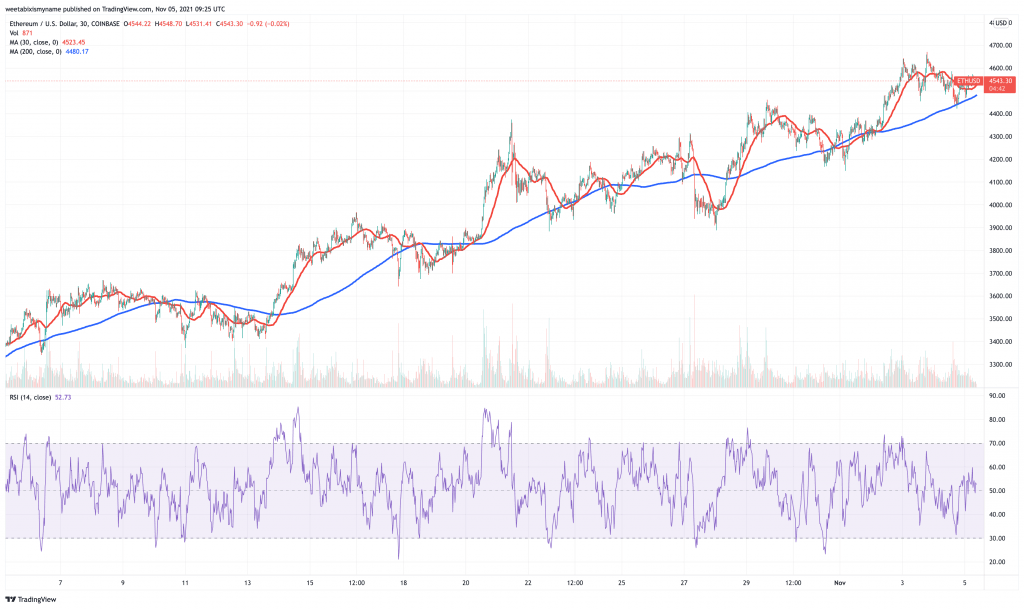The width and height of the screenshot is (1024, 609).
Task: Click the close value C4543.30
Action: pos(230,23)
